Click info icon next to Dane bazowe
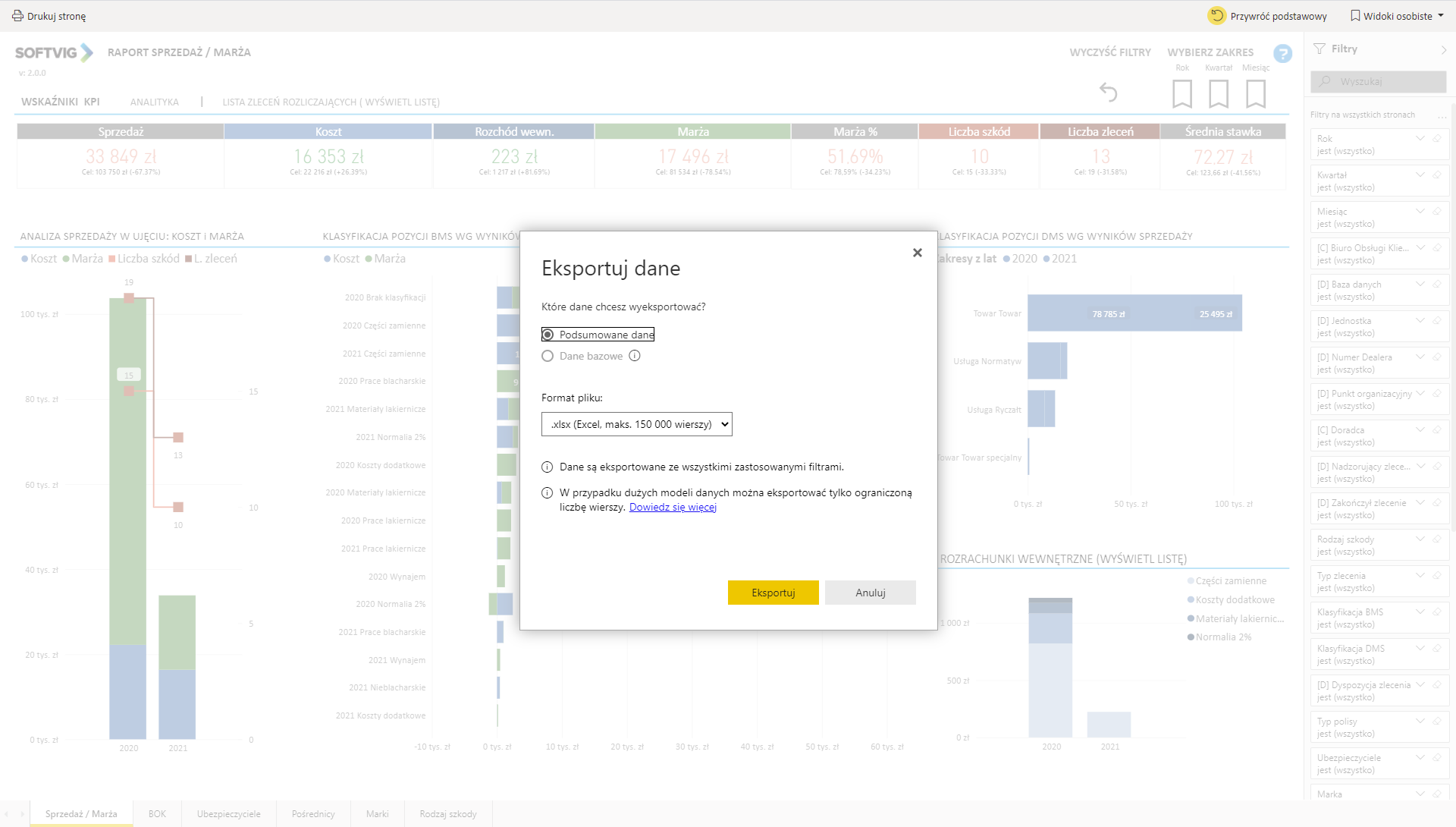This screenshot has width=1456, height=827. (x=635, y=356)
